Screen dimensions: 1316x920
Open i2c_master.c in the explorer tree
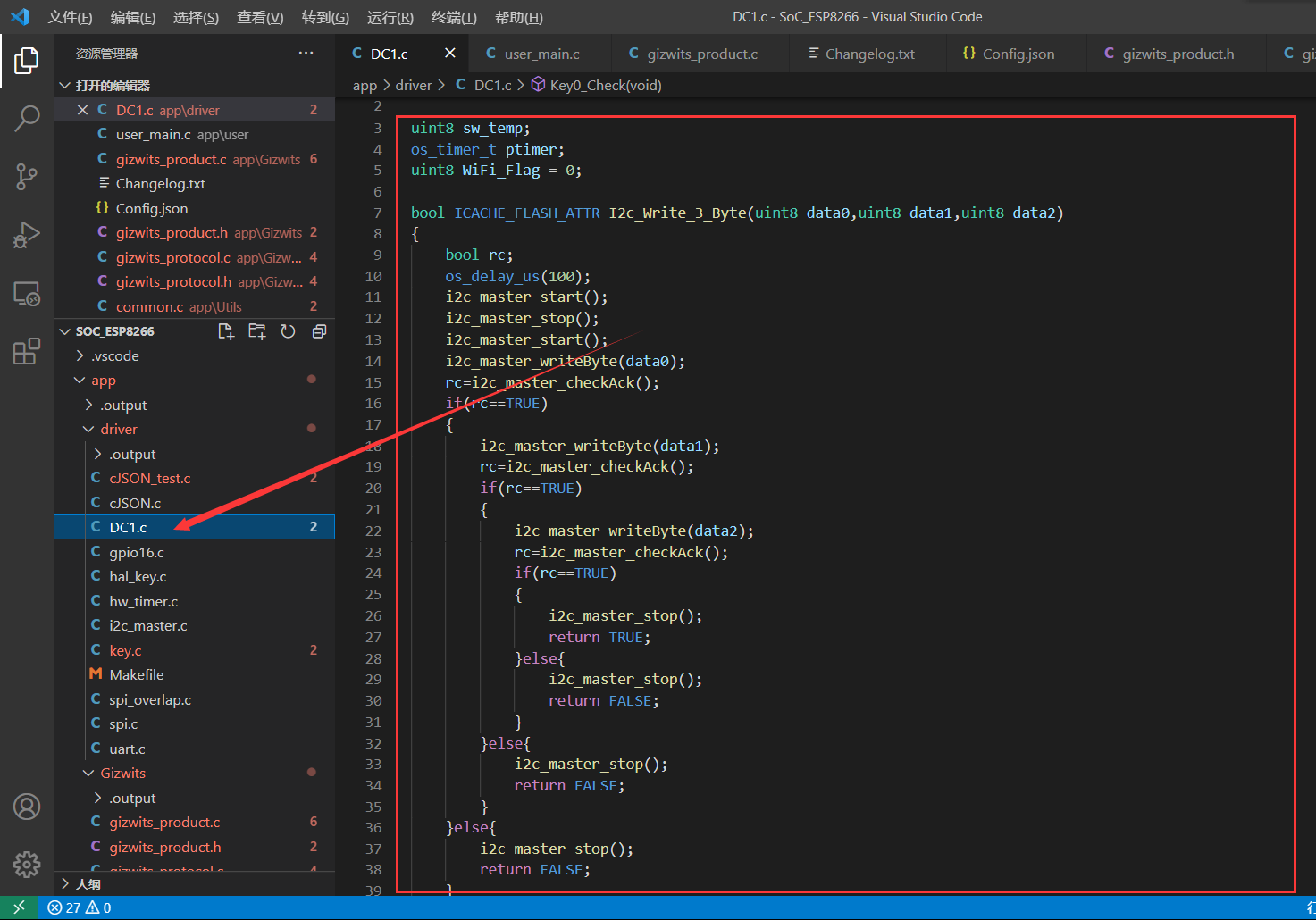tap(195, 626)
